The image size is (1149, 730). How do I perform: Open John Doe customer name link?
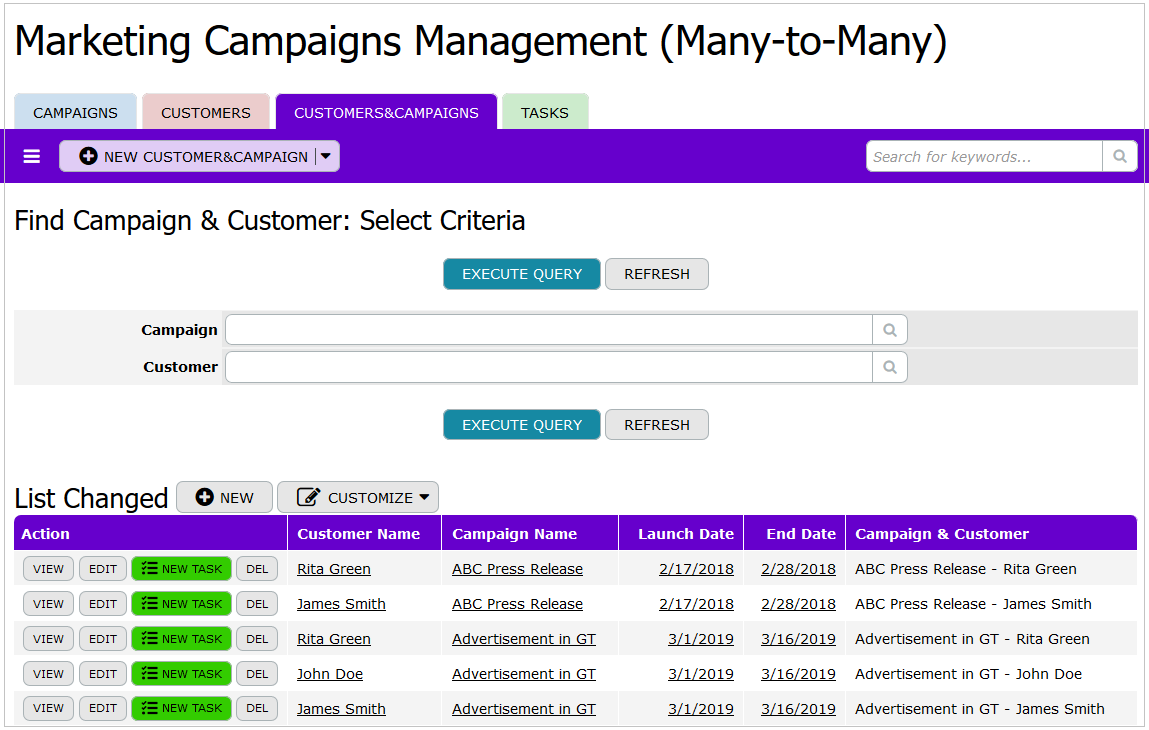pos(330,674)
